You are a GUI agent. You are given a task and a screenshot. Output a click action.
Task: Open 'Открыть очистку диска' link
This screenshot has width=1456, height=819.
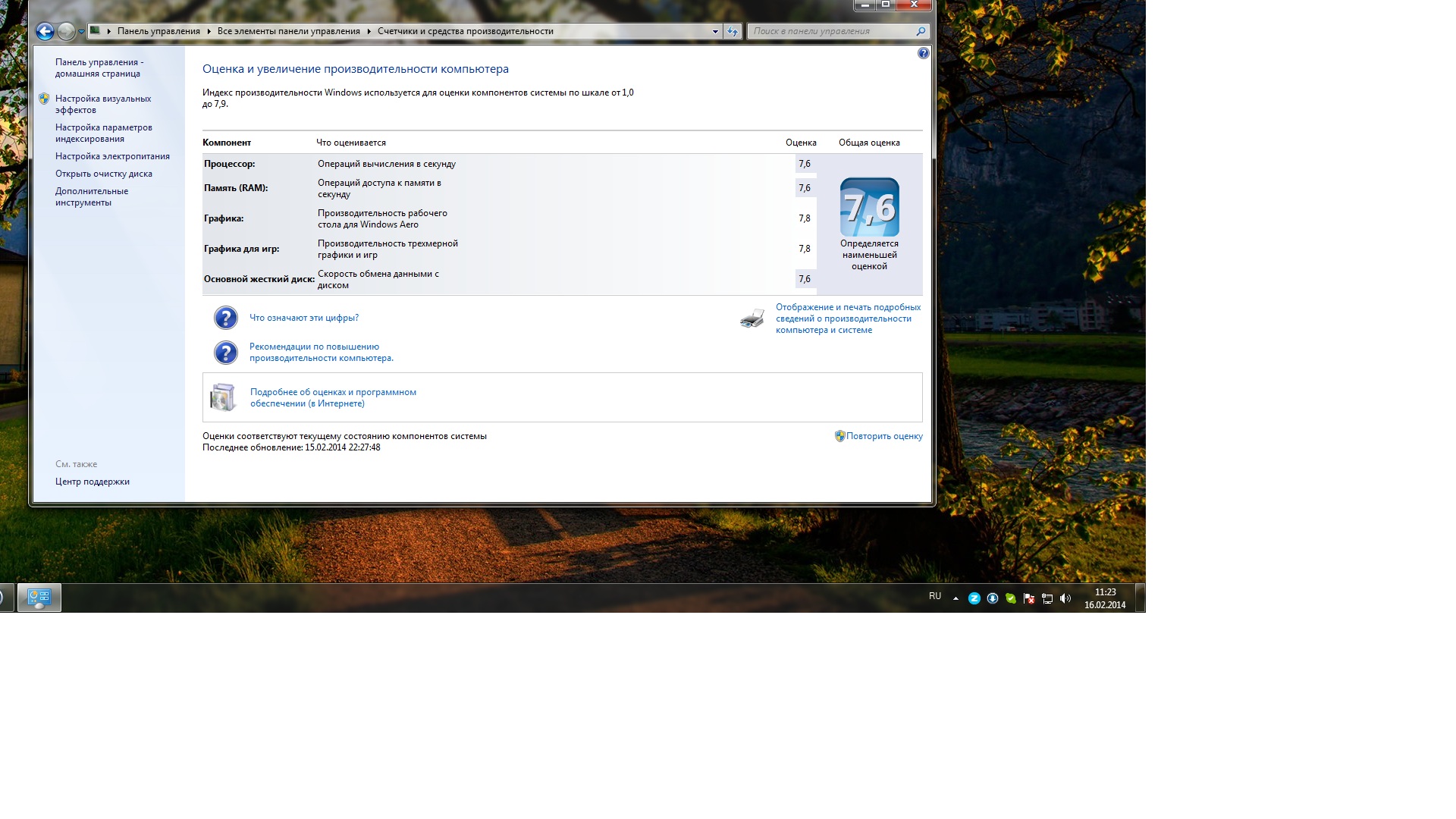[x=104, y=174]
